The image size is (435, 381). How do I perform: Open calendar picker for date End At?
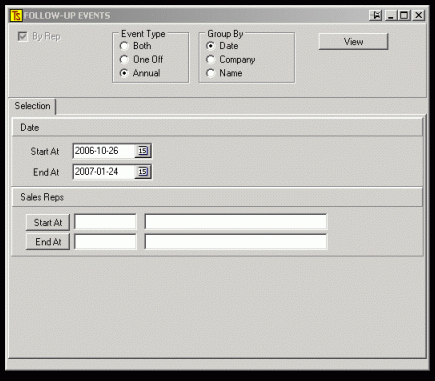(x=143, y=172)
